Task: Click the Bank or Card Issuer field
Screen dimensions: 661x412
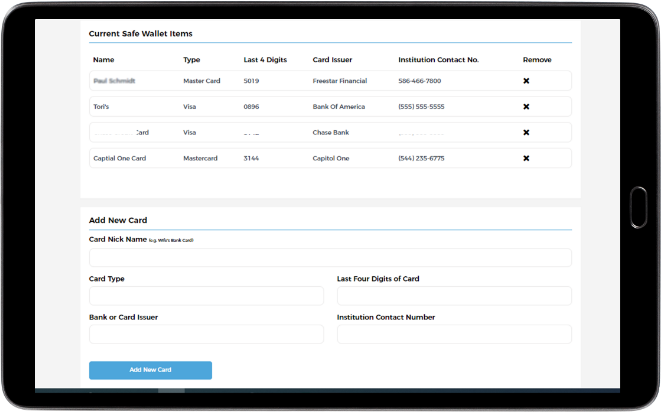Action: tap(206, 334)
